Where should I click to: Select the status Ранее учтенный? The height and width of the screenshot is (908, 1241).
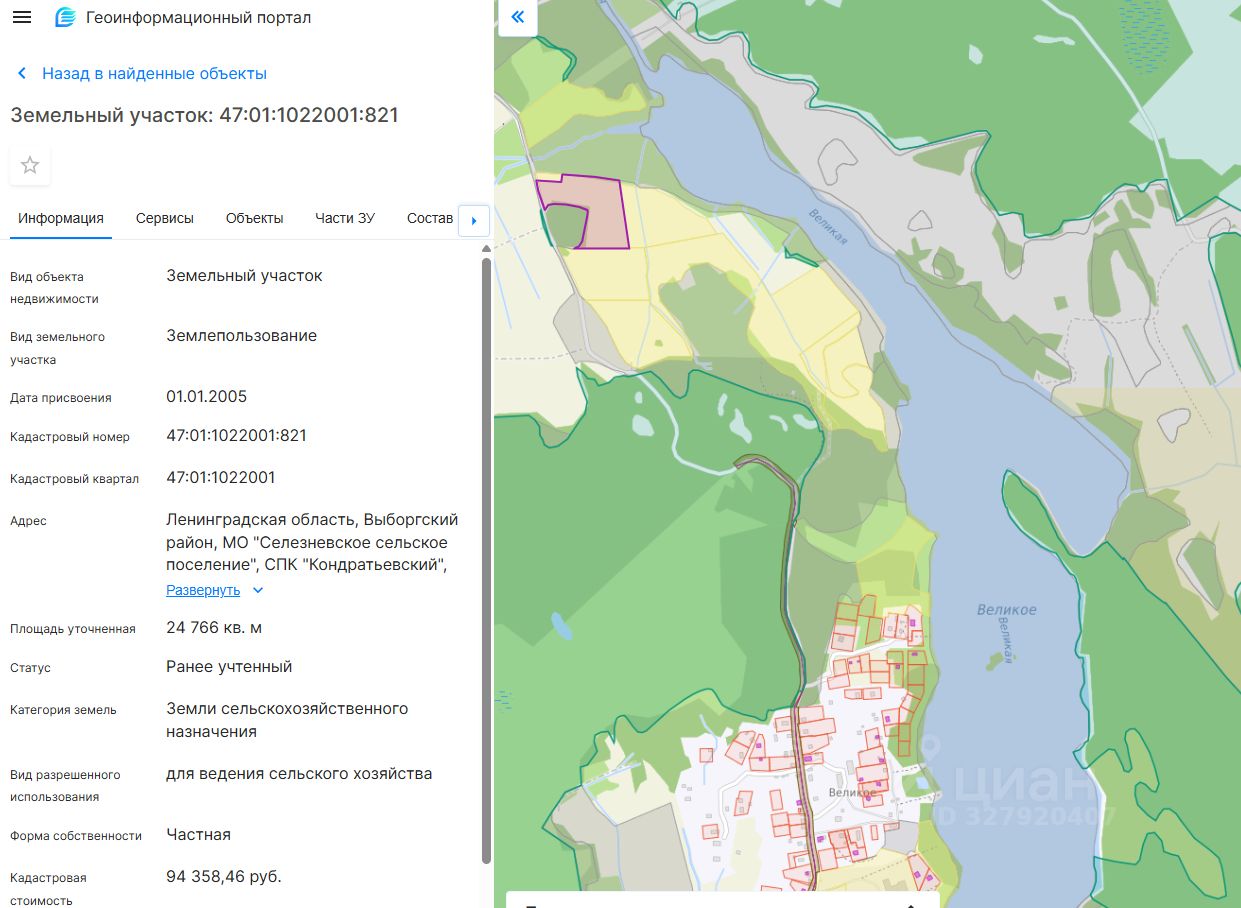[229, 667]
